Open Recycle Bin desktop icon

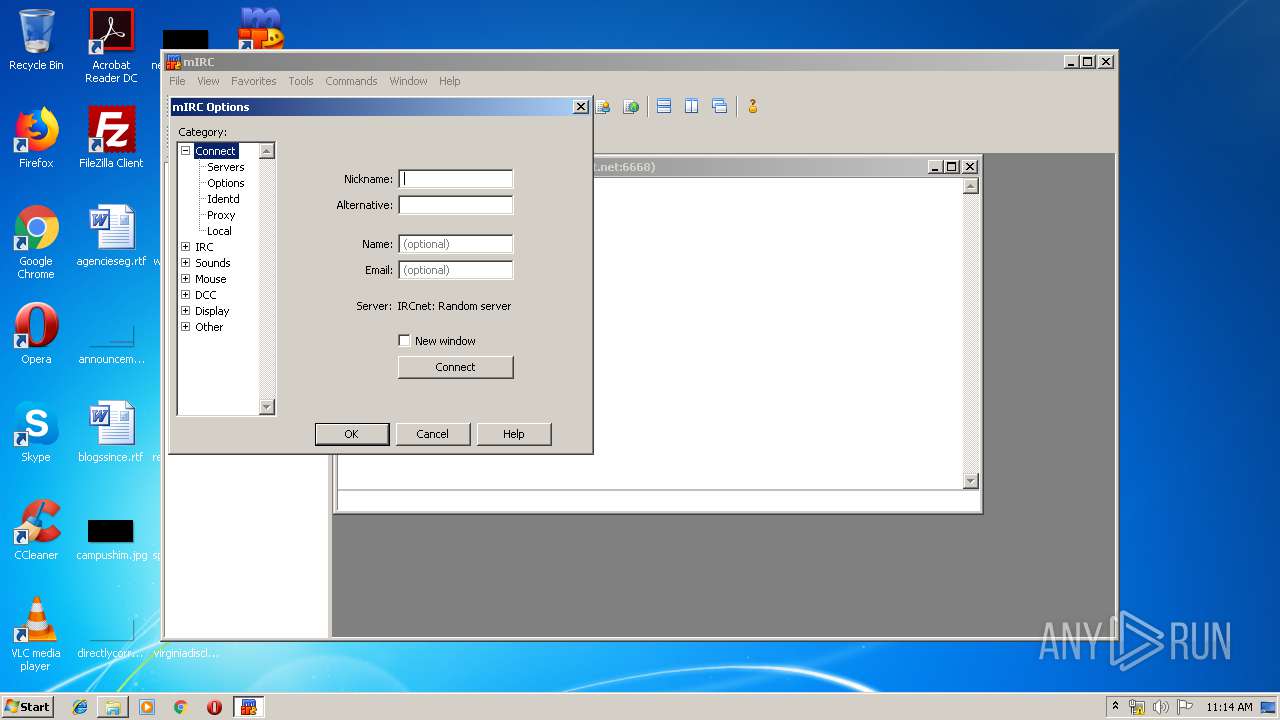[36, 40]
